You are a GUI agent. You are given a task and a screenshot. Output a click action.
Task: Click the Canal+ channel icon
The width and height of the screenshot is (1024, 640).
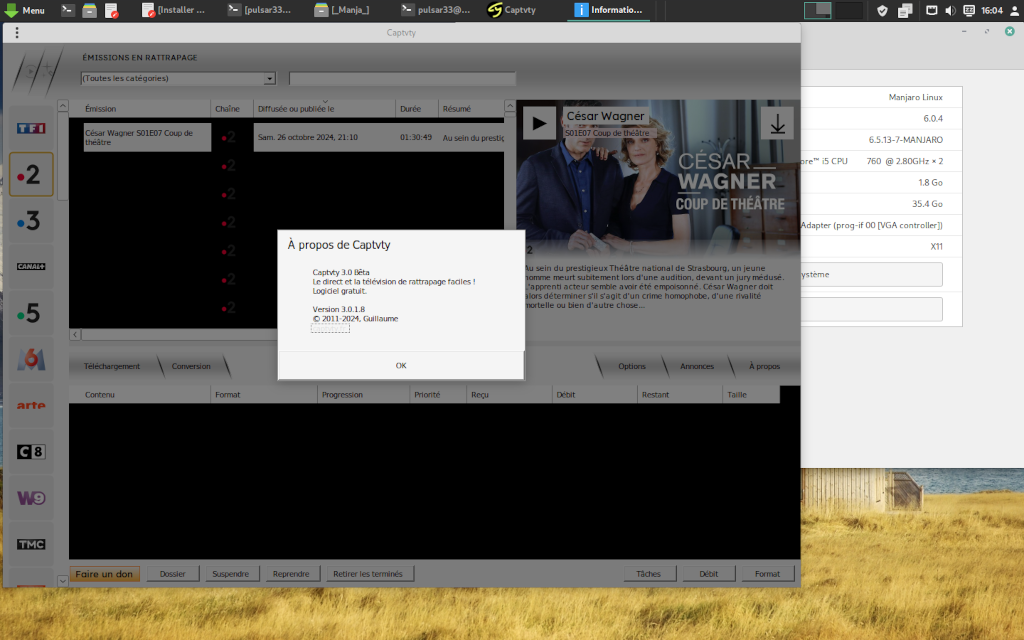pyautogui.click(x=30, y=266)
